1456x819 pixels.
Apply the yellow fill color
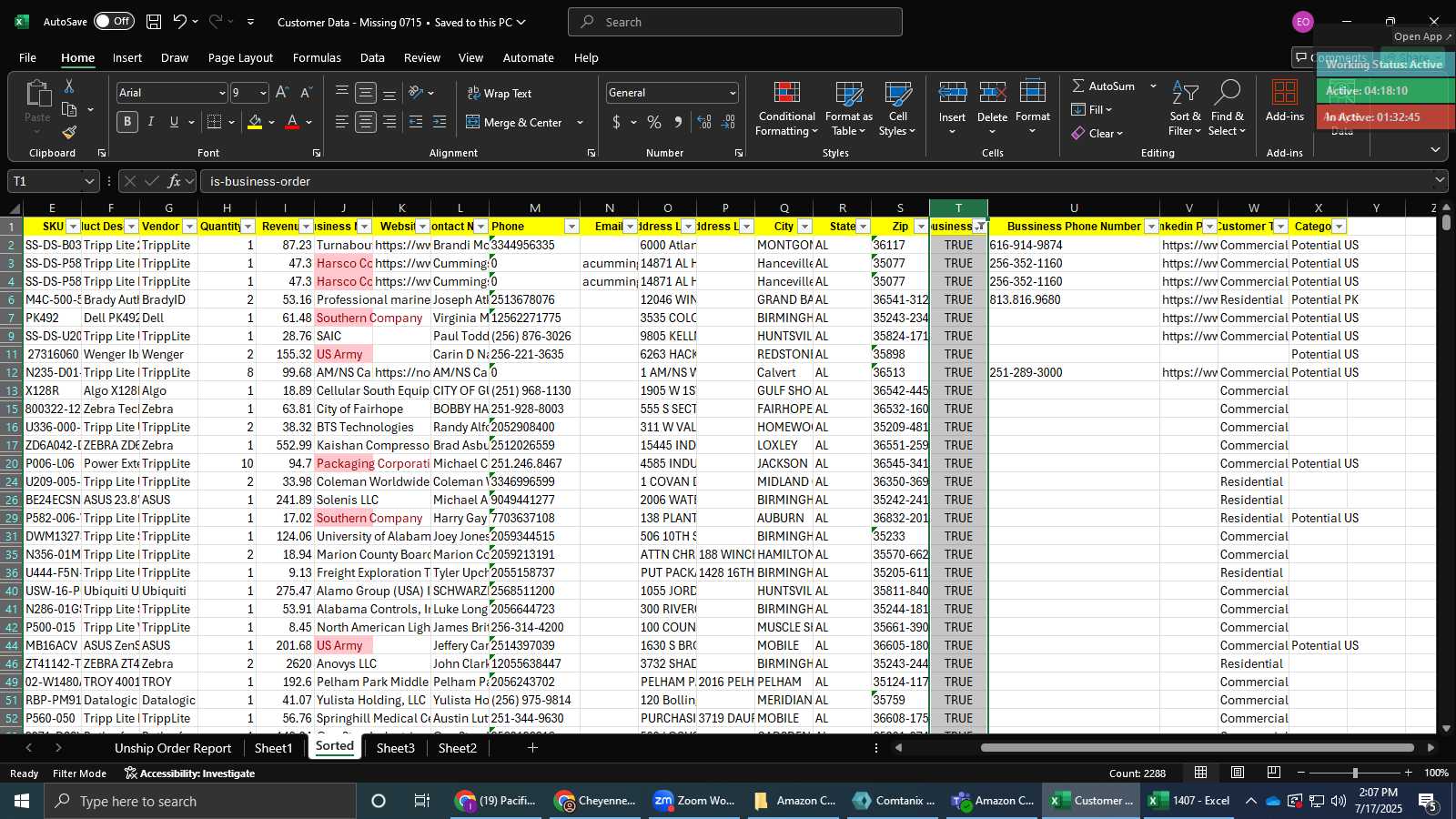pos(255,122)
